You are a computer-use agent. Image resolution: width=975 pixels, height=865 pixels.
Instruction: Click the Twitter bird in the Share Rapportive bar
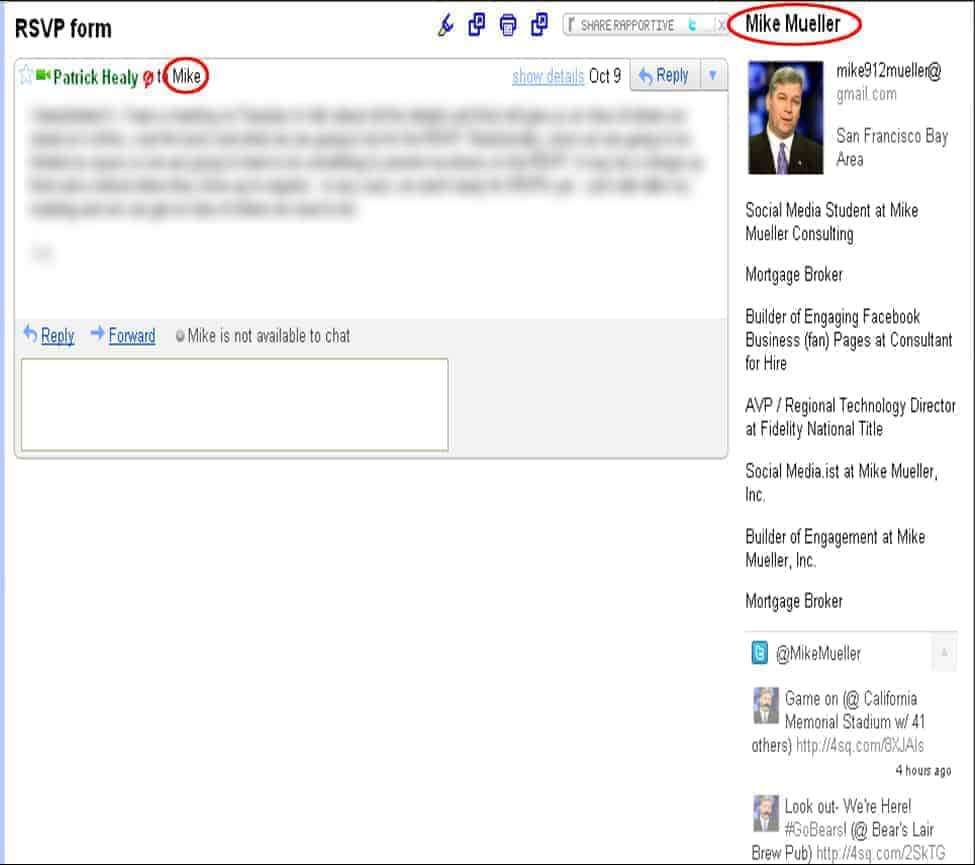point(692,25)
